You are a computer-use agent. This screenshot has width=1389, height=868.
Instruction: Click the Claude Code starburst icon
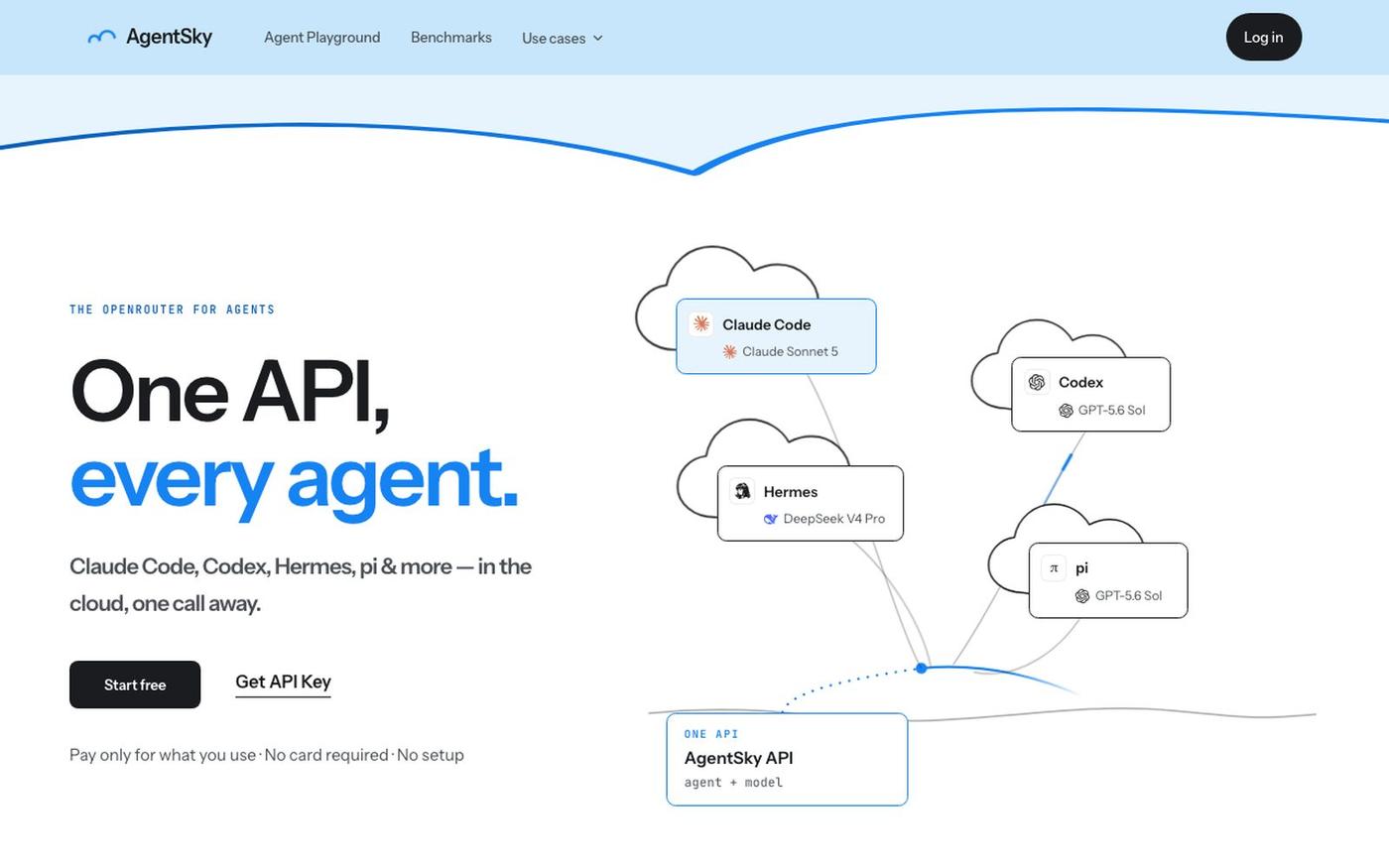[701, 323]
